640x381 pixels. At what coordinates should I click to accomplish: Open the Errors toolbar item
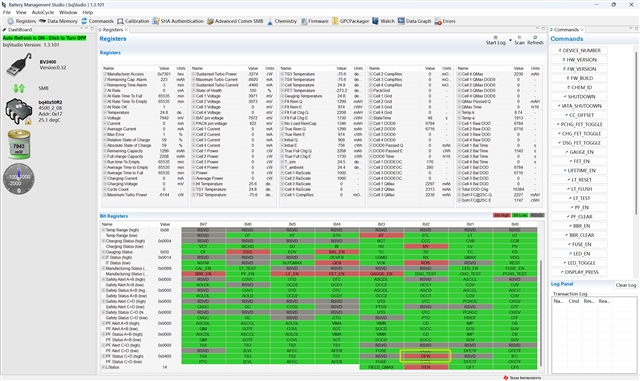[x=445, y=21]
